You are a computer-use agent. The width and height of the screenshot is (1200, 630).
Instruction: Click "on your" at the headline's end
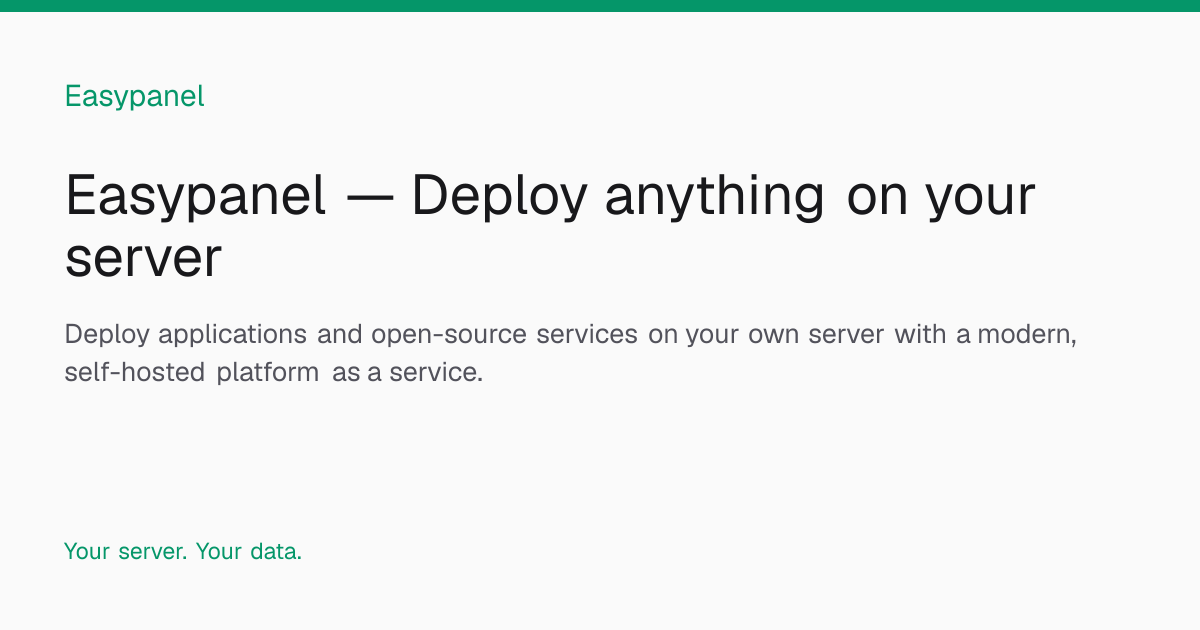[941, 200]
